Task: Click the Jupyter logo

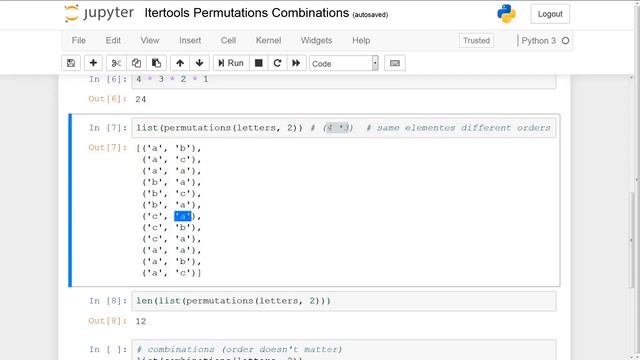Action: 99,13
